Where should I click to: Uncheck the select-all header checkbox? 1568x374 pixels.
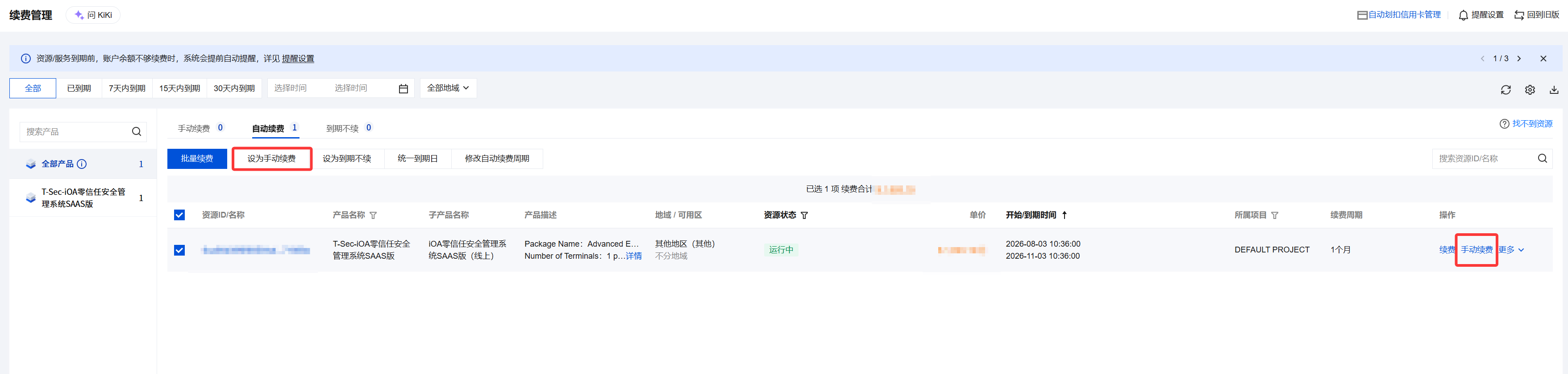[x=179, y=215]
